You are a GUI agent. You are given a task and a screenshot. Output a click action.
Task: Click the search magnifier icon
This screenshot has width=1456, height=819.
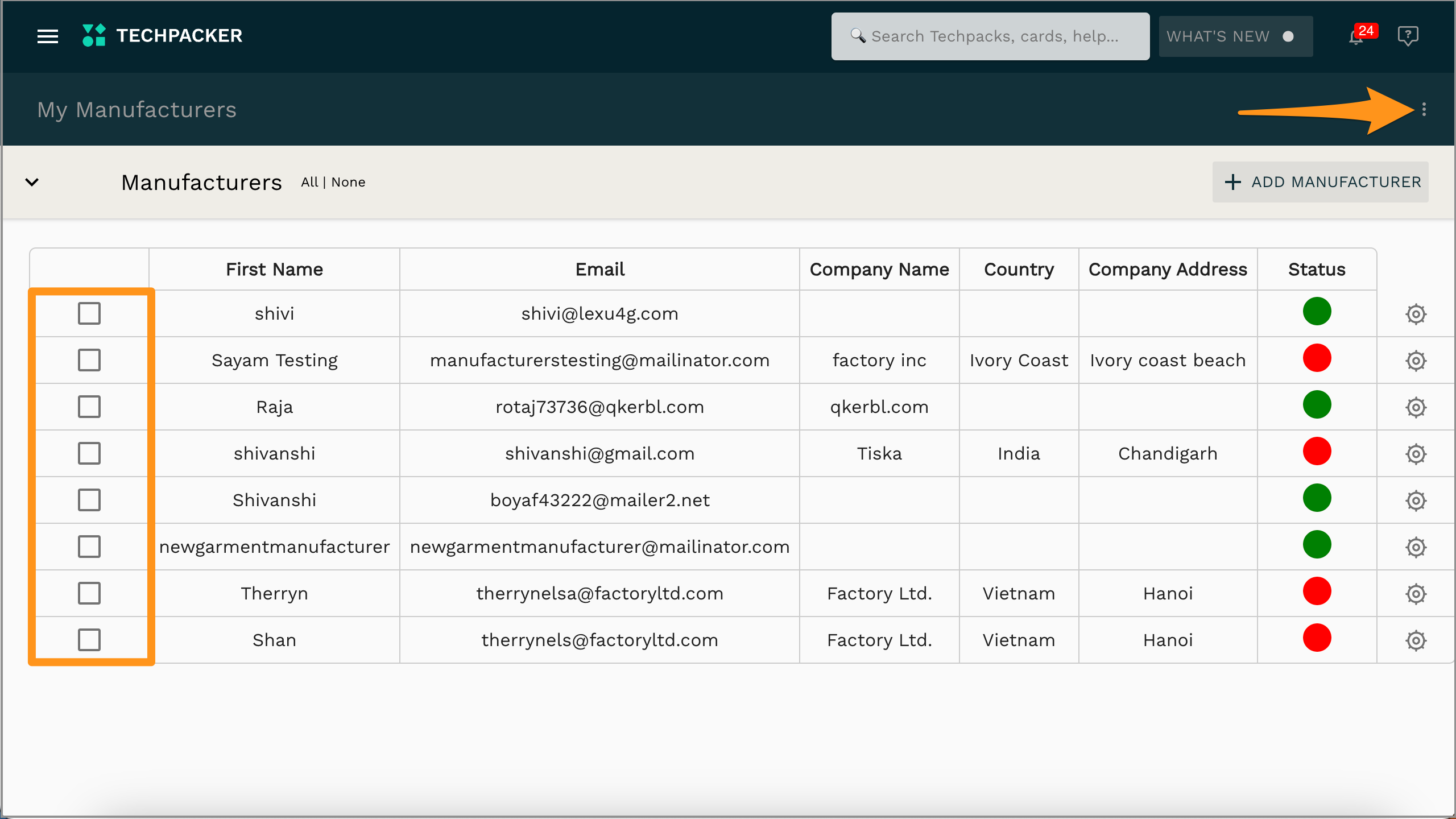pyautogui.click(x=858, y=36)
